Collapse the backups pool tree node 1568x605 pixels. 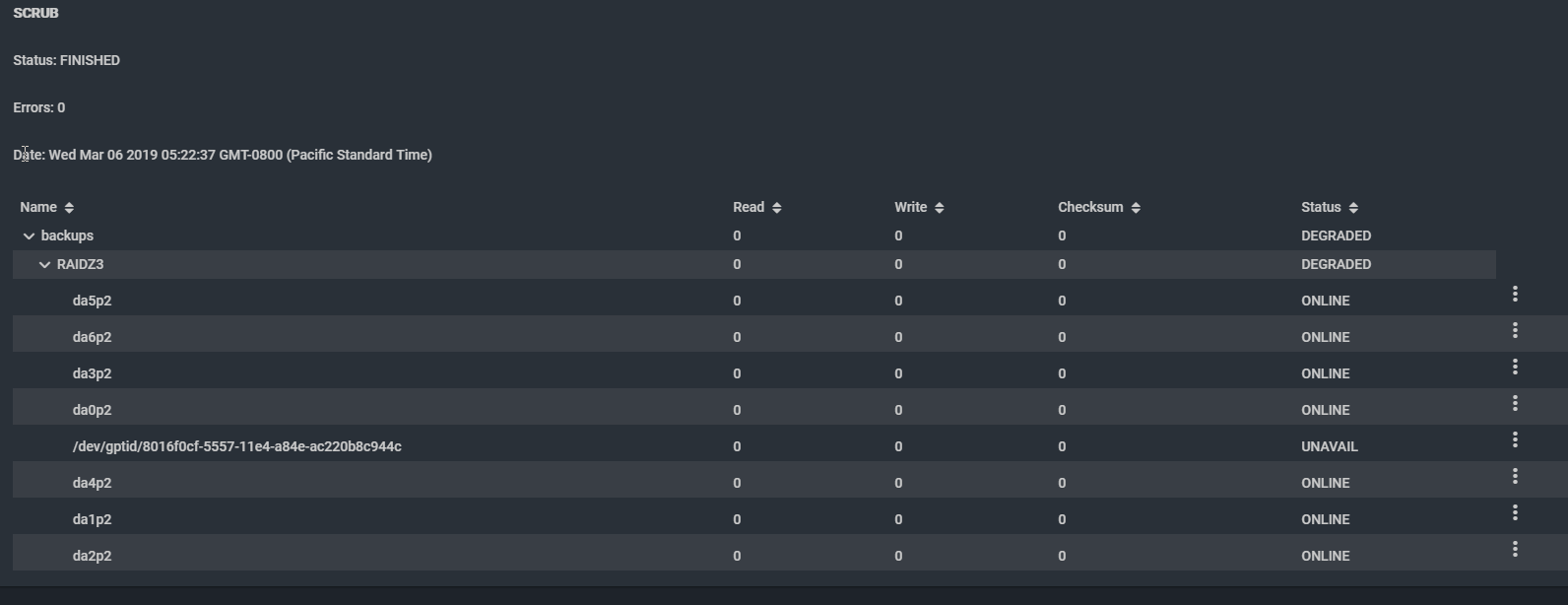29,236
